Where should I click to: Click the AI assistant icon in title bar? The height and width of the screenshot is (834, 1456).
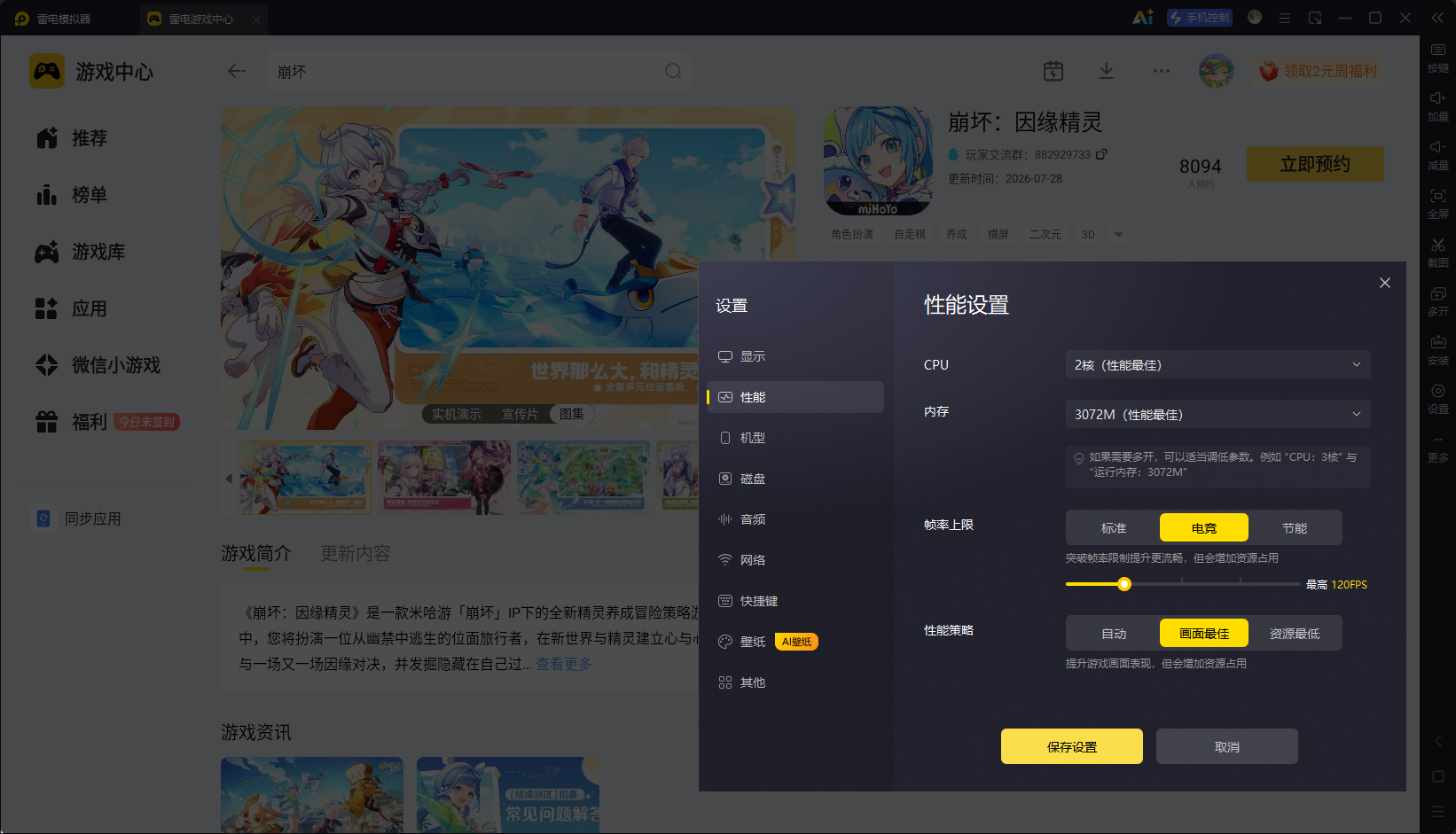pos(1143,18)
